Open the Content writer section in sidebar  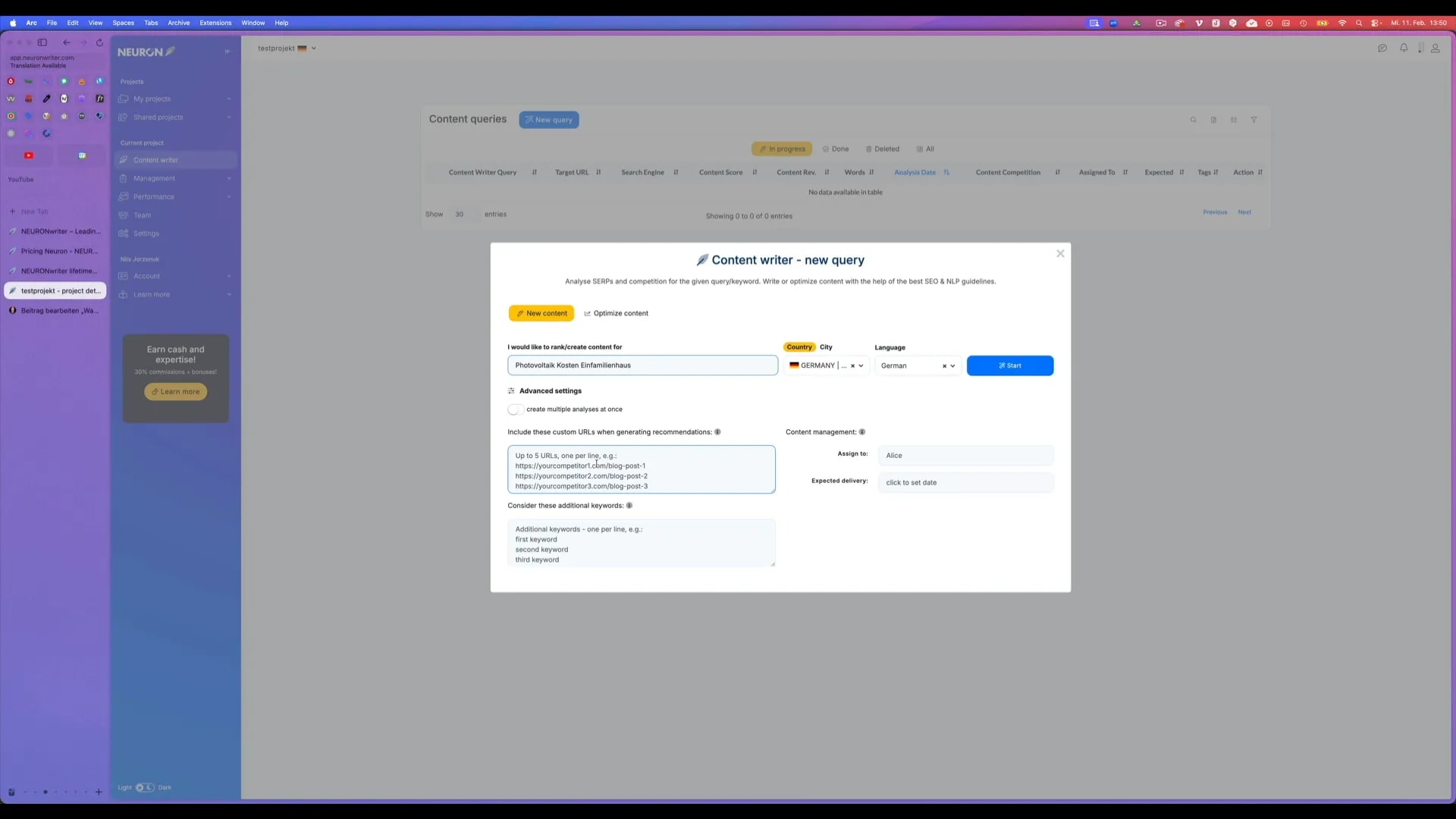point(155,160)
